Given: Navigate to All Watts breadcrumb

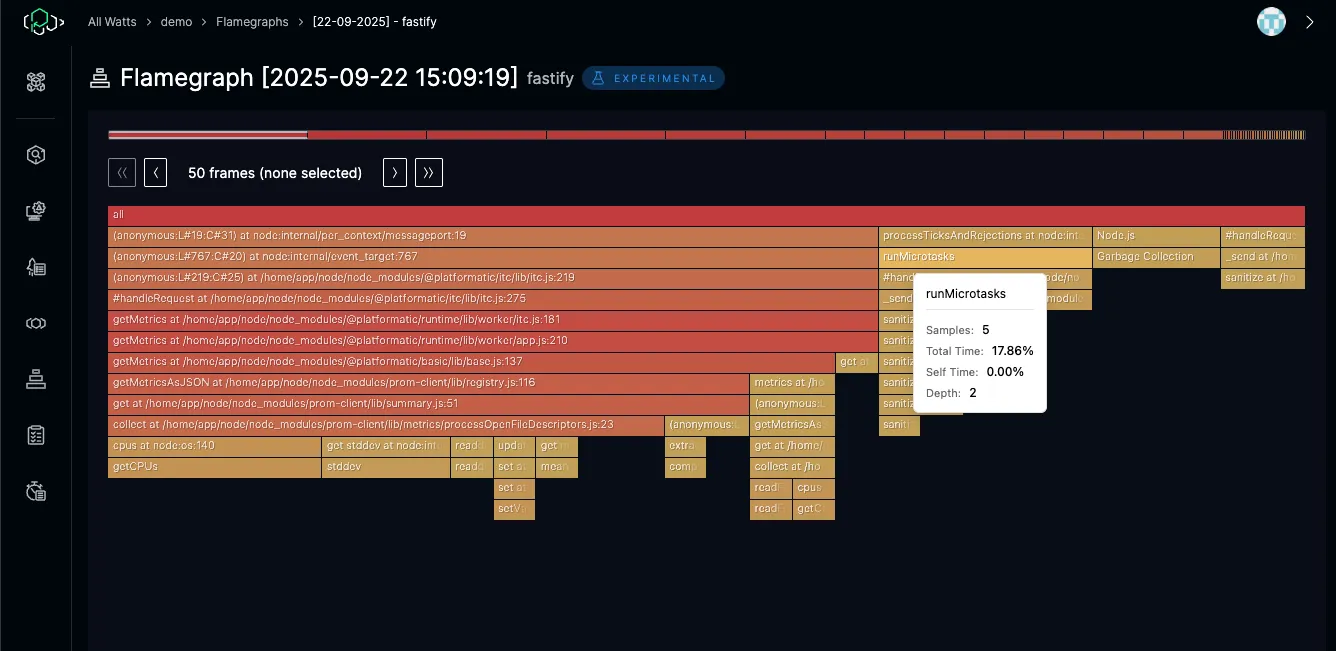Looking at the screenshot, I should click(112, 21).
